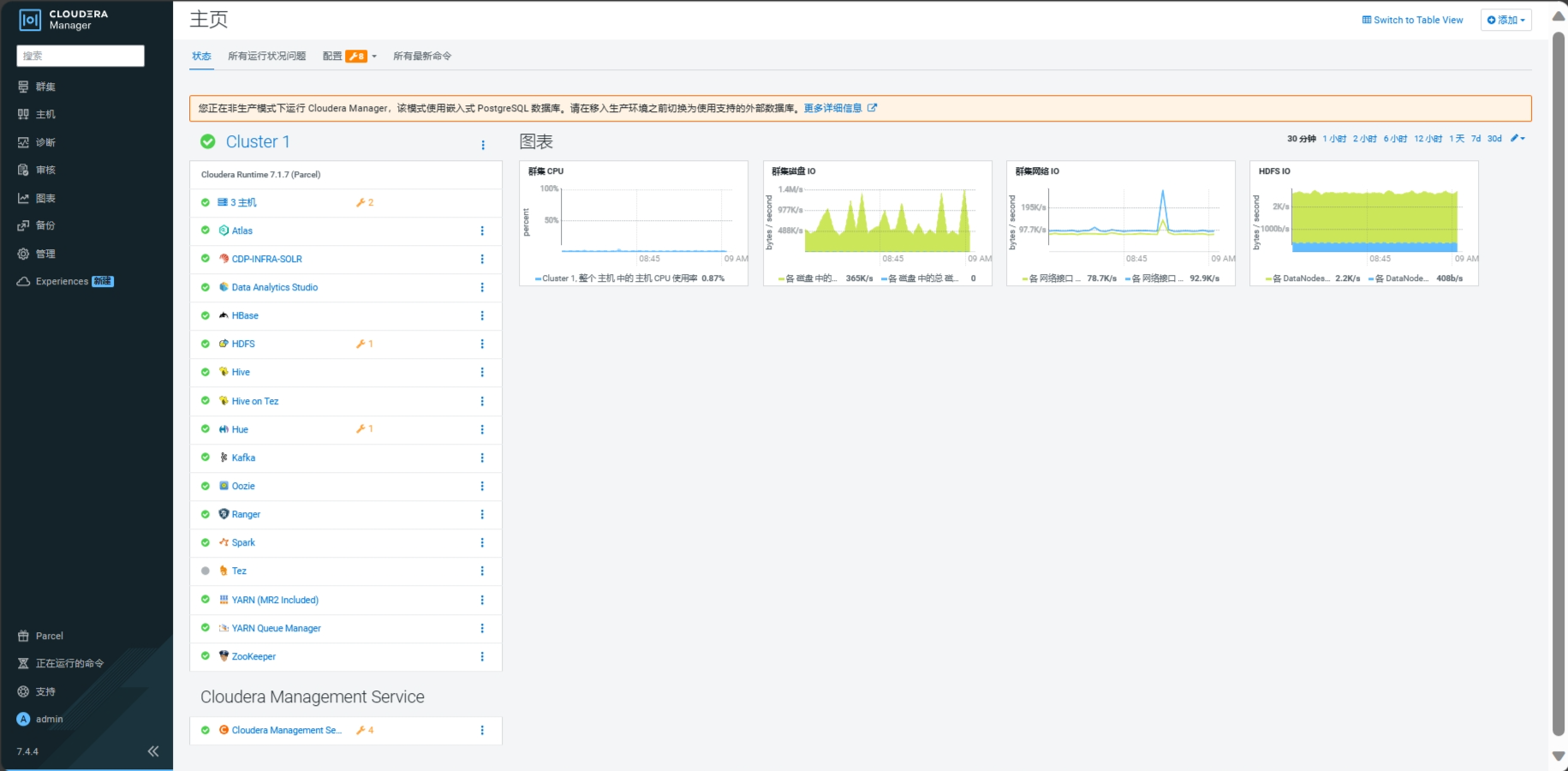Open the Spark actions kebab menu
The image size is (1568, 771).
[482, 542]
